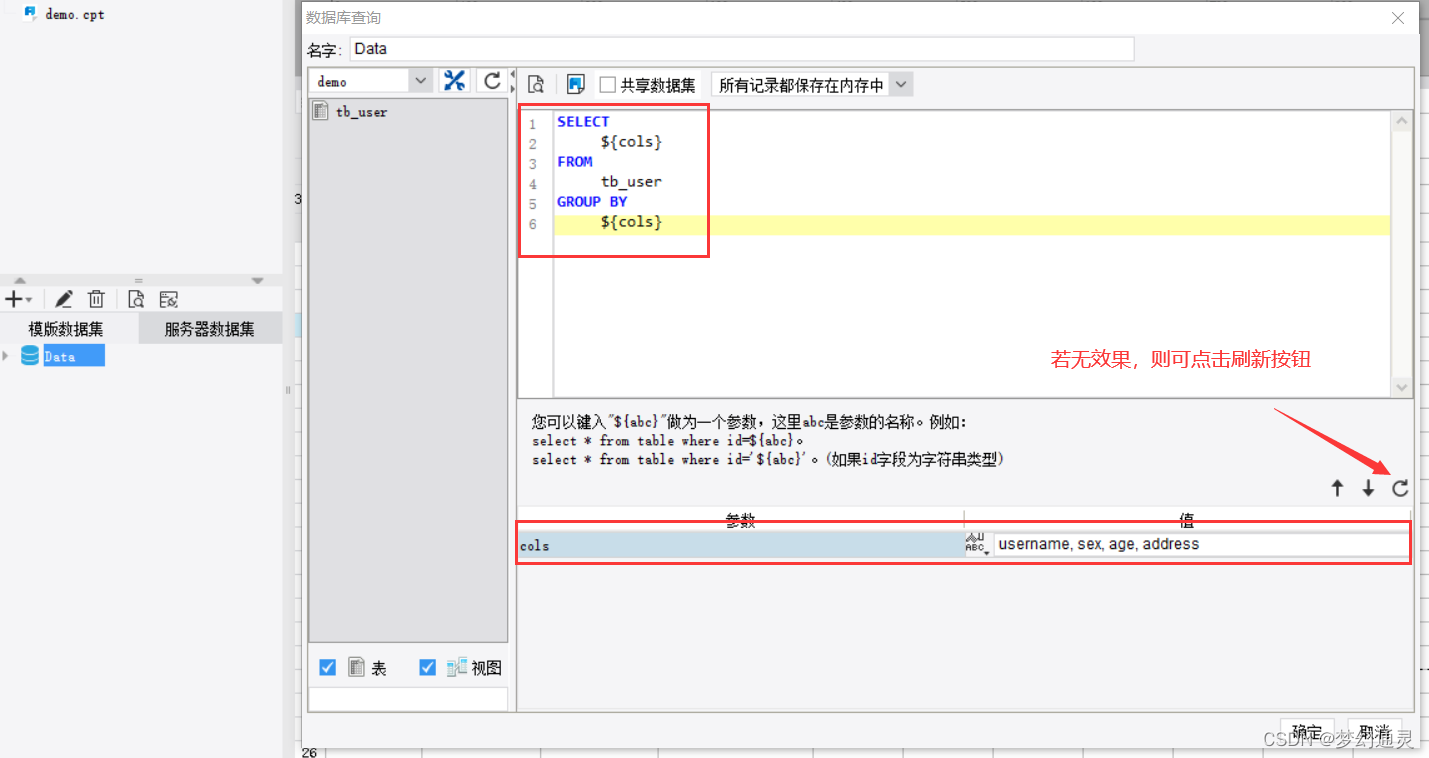This screenshot has width=1429, height=758.
Task: Click the SELECT keyword on line 1
Action: 583,122
